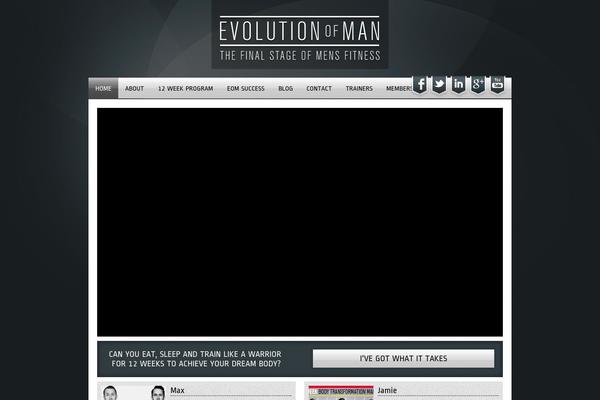The image size is (600, 400).
Task: Click the I've Got What It Takes button
Action: [403, 359]
